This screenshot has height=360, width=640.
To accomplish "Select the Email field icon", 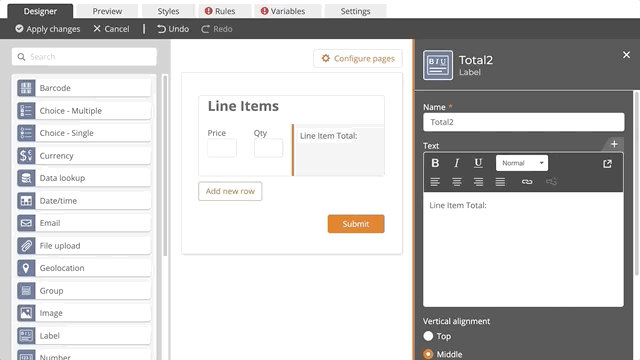I will [x=26, y=223].
